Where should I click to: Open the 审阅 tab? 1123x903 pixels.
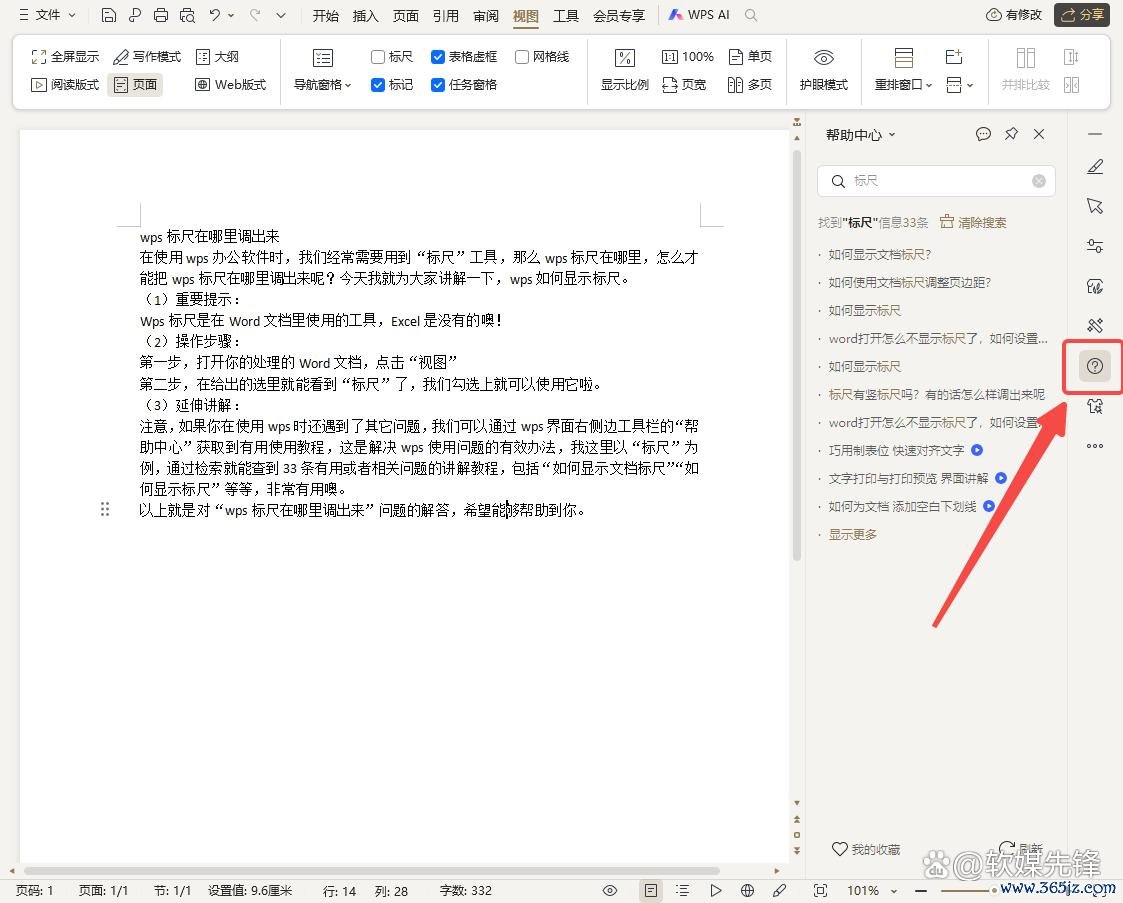(486, 15)
